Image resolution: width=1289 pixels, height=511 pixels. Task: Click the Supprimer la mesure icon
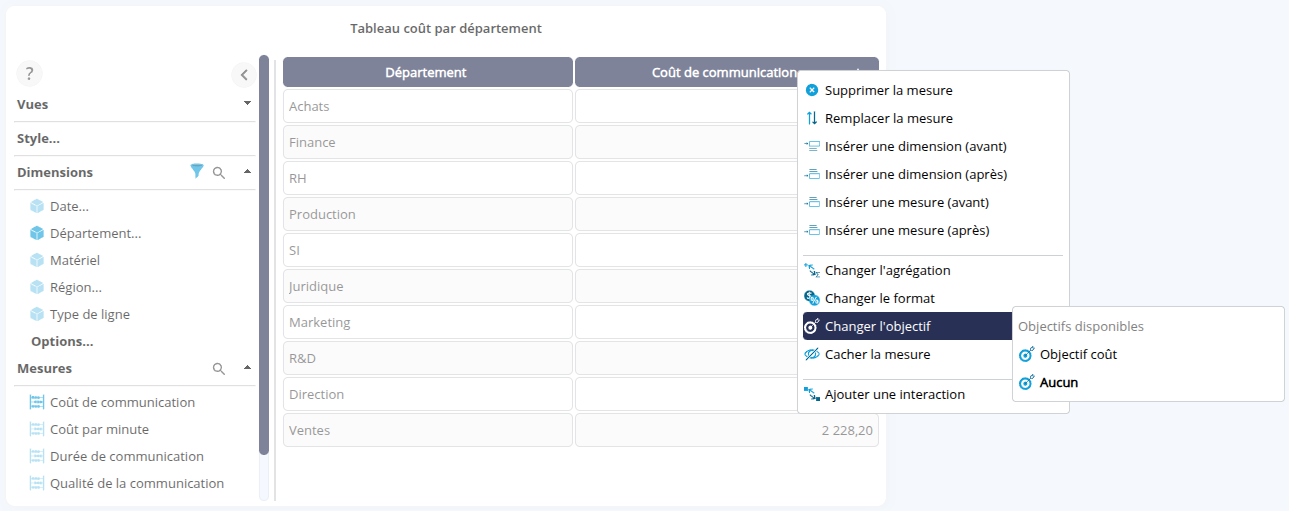pos(812,91)
